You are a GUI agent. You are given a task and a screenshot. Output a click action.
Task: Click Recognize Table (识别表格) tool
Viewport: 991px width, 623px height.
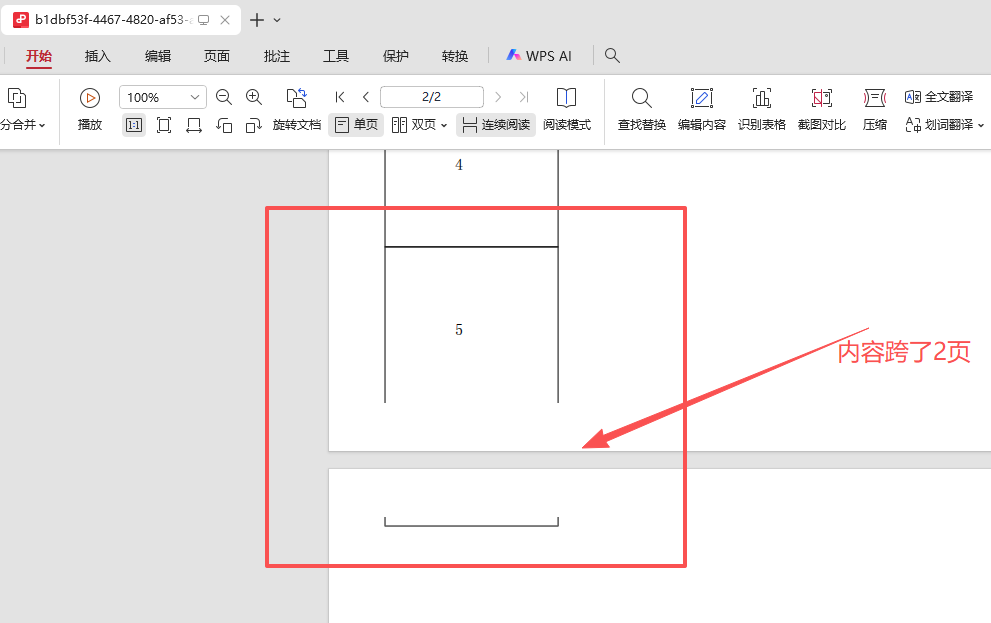point(762,109)
